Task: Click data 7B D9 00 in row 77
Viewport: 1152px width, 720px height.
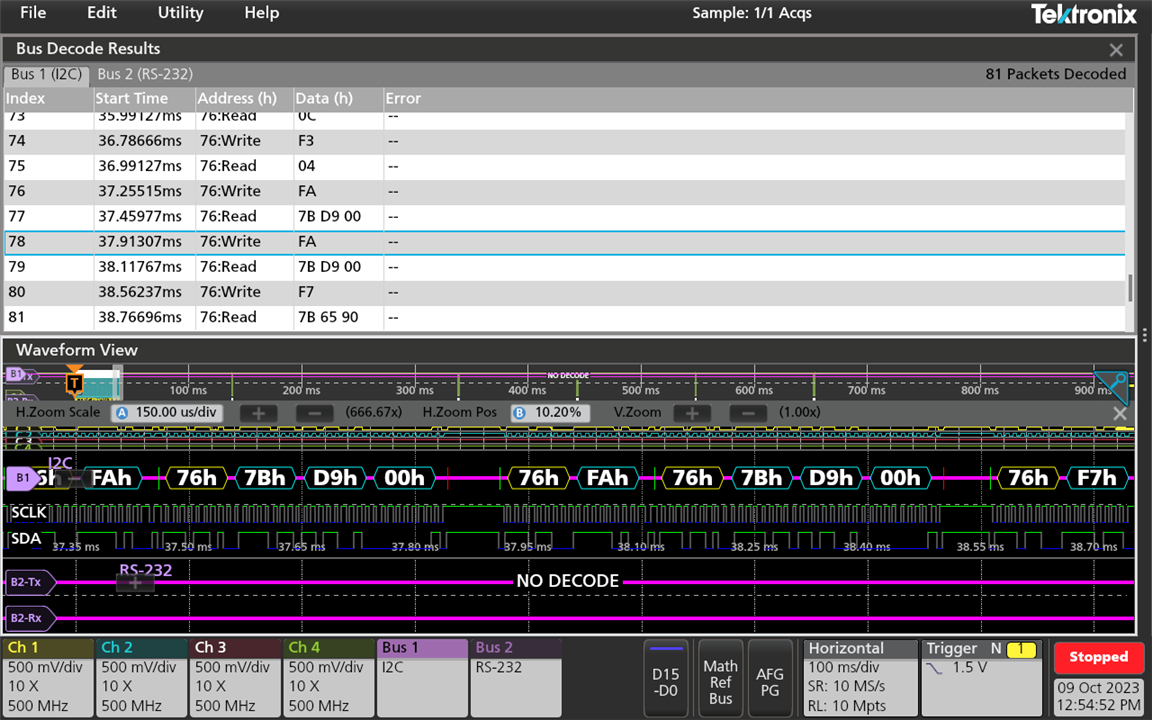Action: click(x=329, y=217)
